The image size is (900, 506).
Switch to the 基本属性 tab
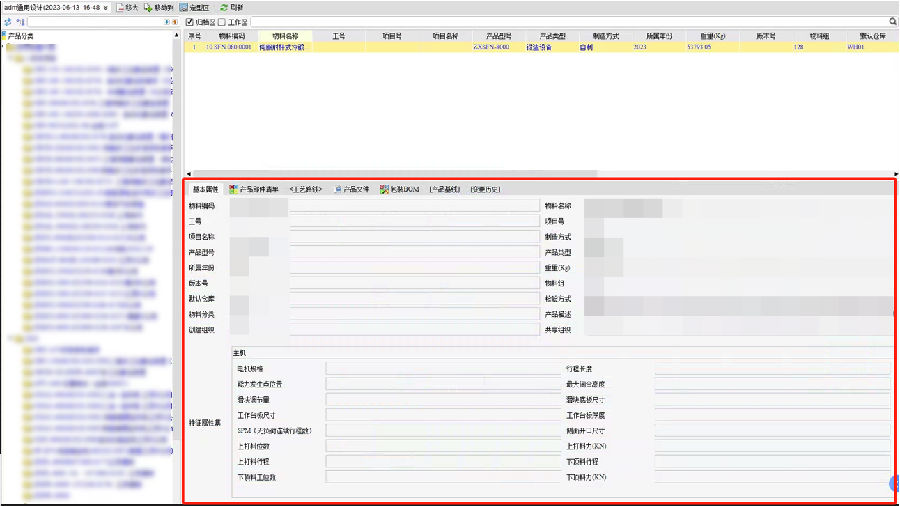(x=205, y=189)
